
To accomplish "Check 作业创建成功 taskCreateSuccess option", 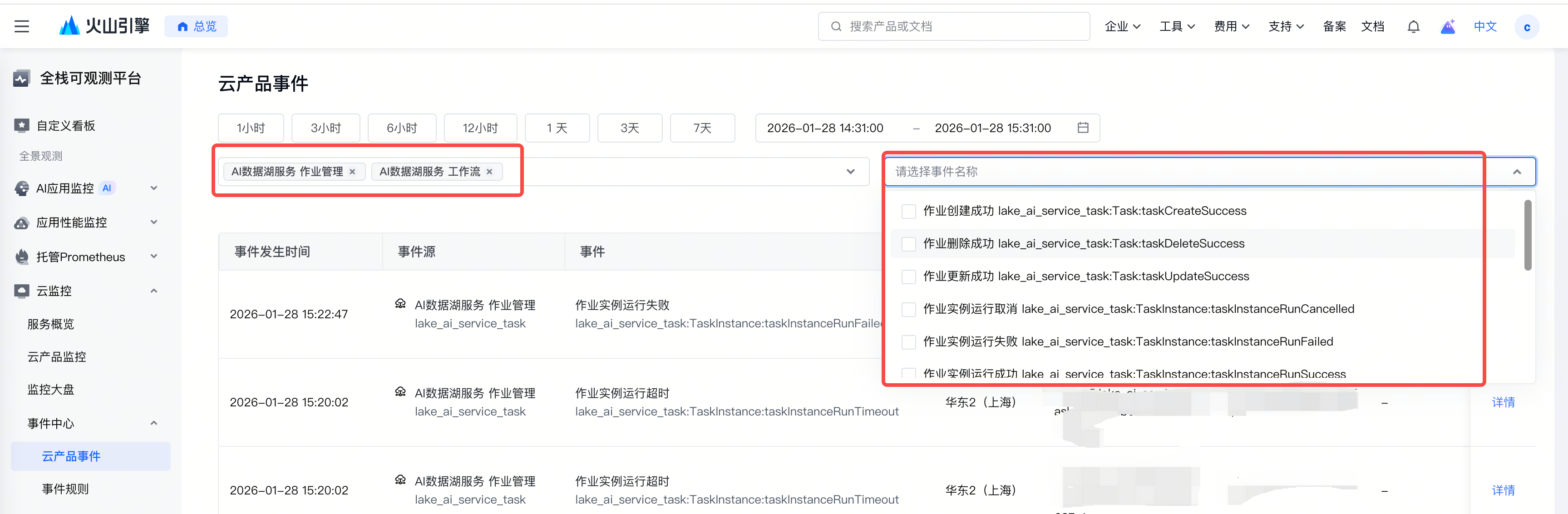I will [908, 211].
